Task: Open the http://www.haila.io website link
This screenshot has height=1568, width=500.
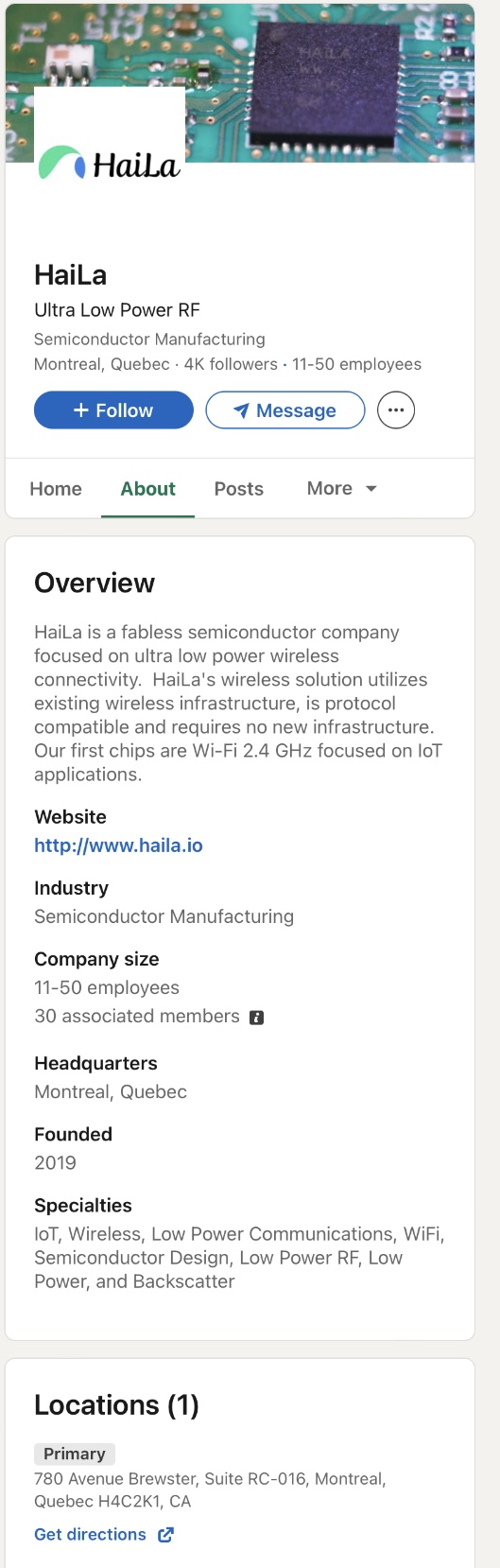Action: coord(119,845)
